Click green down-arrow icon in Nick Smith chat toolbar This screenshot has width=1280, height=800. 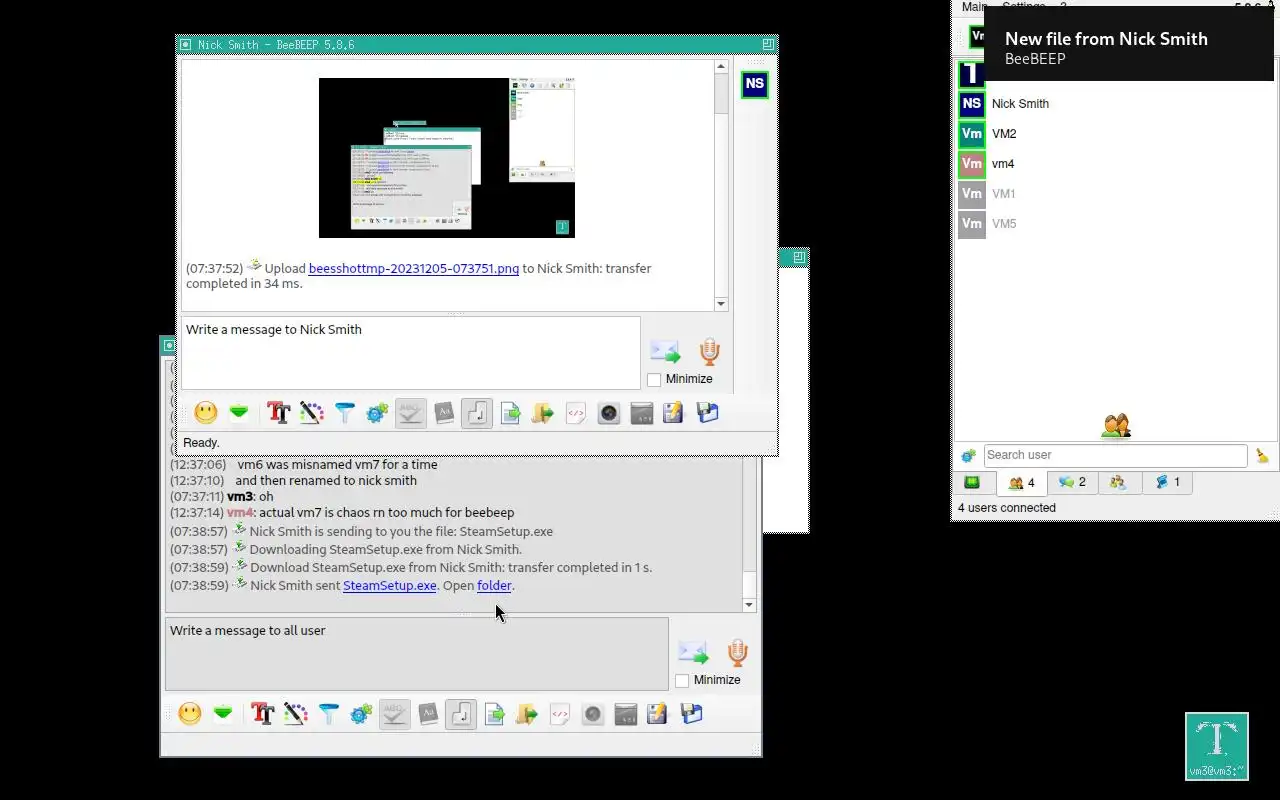pyautogui.click(x=239, y=413)
